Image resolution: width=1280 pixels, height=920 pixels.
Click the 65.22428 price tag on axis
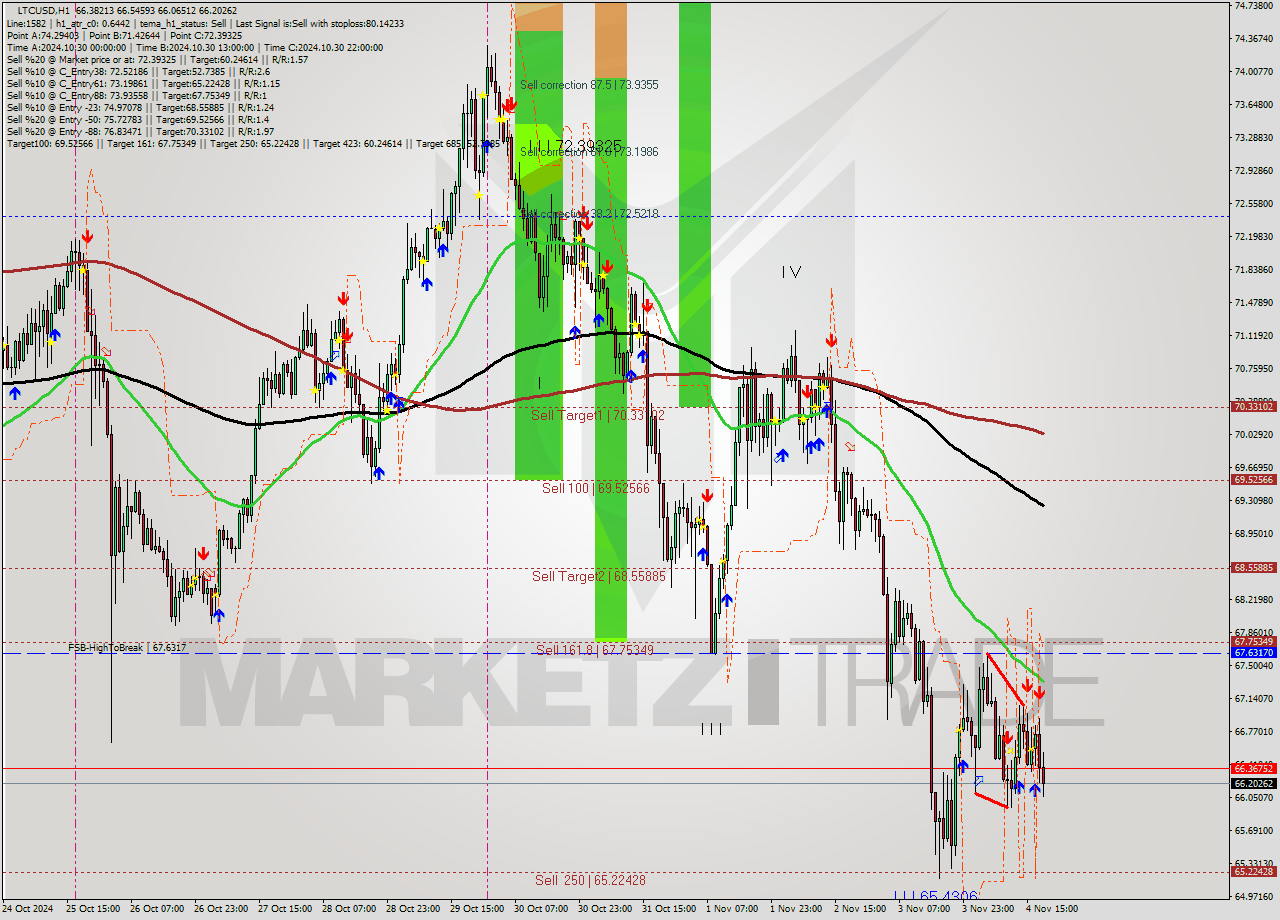[1254, 872]
